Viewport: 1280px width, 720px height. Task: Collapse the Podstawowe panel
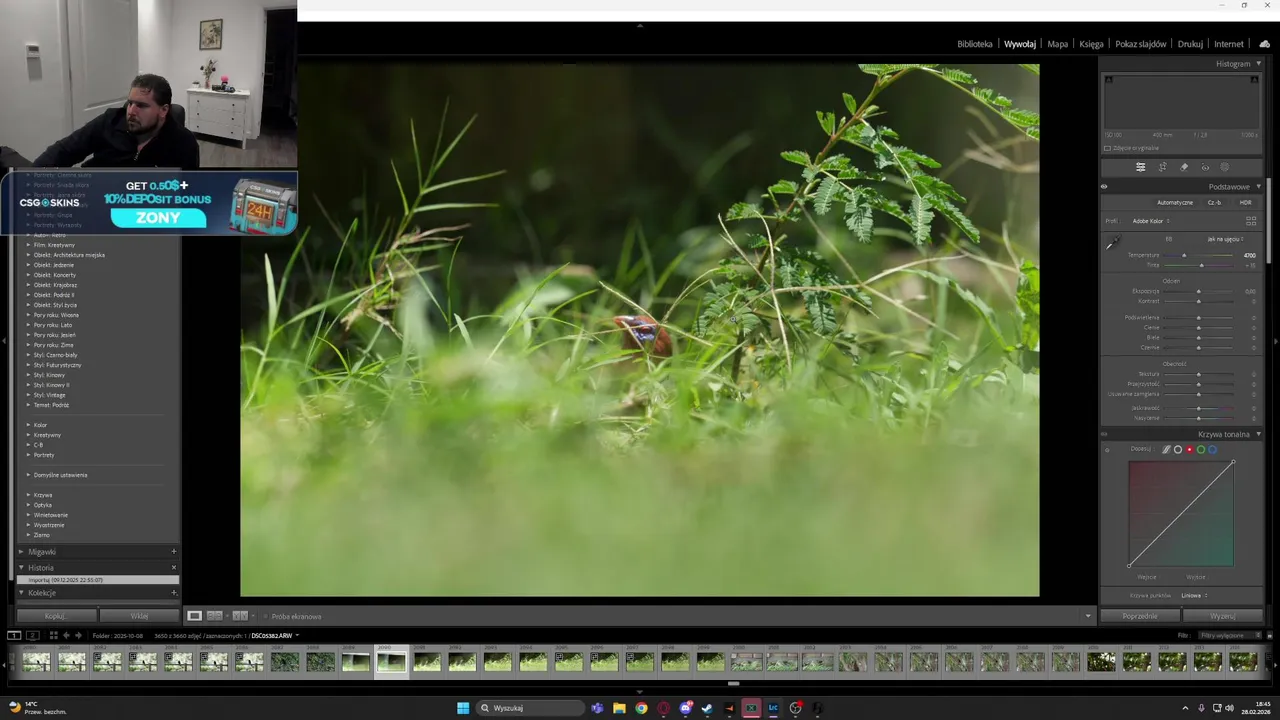tap(1258, 187)
